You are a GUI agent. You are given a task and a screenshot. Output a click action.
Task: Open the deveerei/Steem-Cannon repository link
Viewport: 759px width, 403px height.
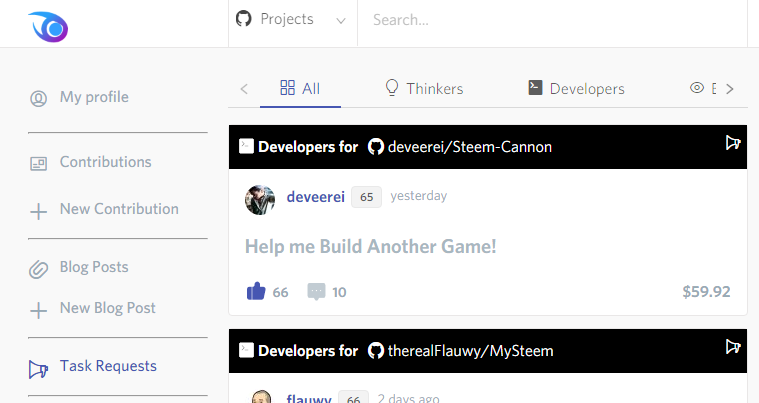[470, 147]
